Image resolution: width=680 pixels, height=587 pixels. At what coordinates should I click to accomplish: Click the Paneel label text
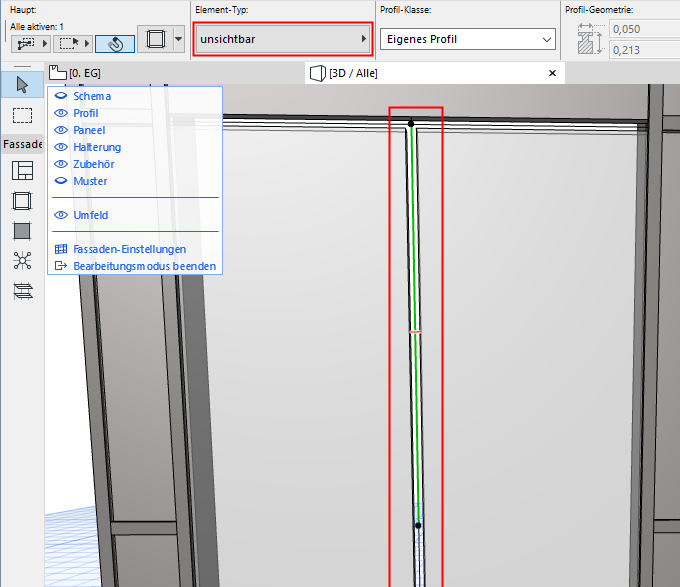[89, 130]
